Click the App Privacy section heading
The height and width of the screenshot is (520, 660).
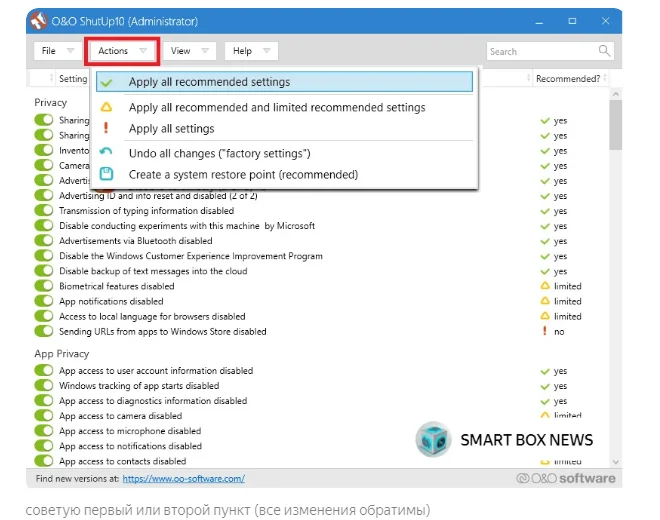(62, 354)
